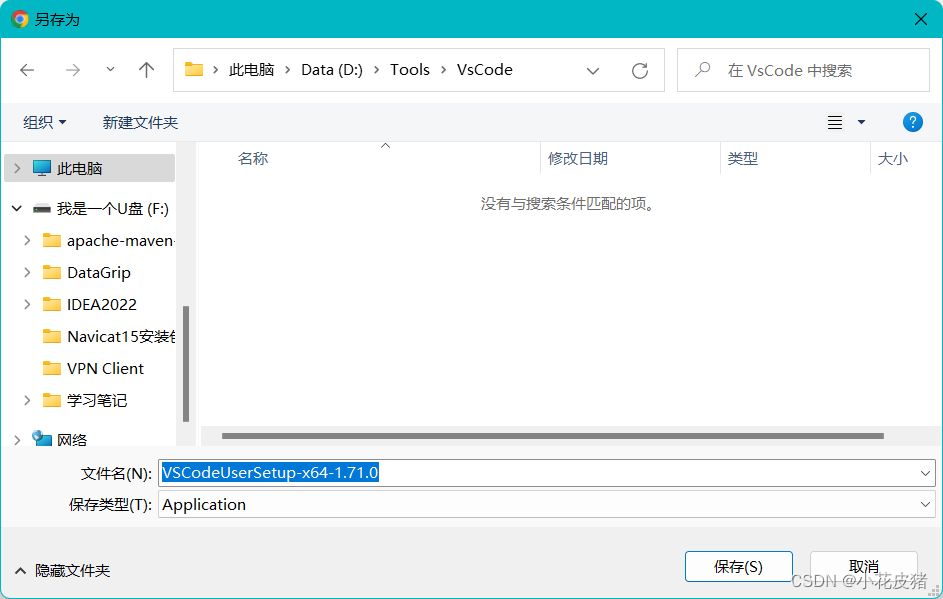Collapse the 我是一个U盘 (F:) drive
The height and width of the screenshot is (599, 943).
[16, 208]
